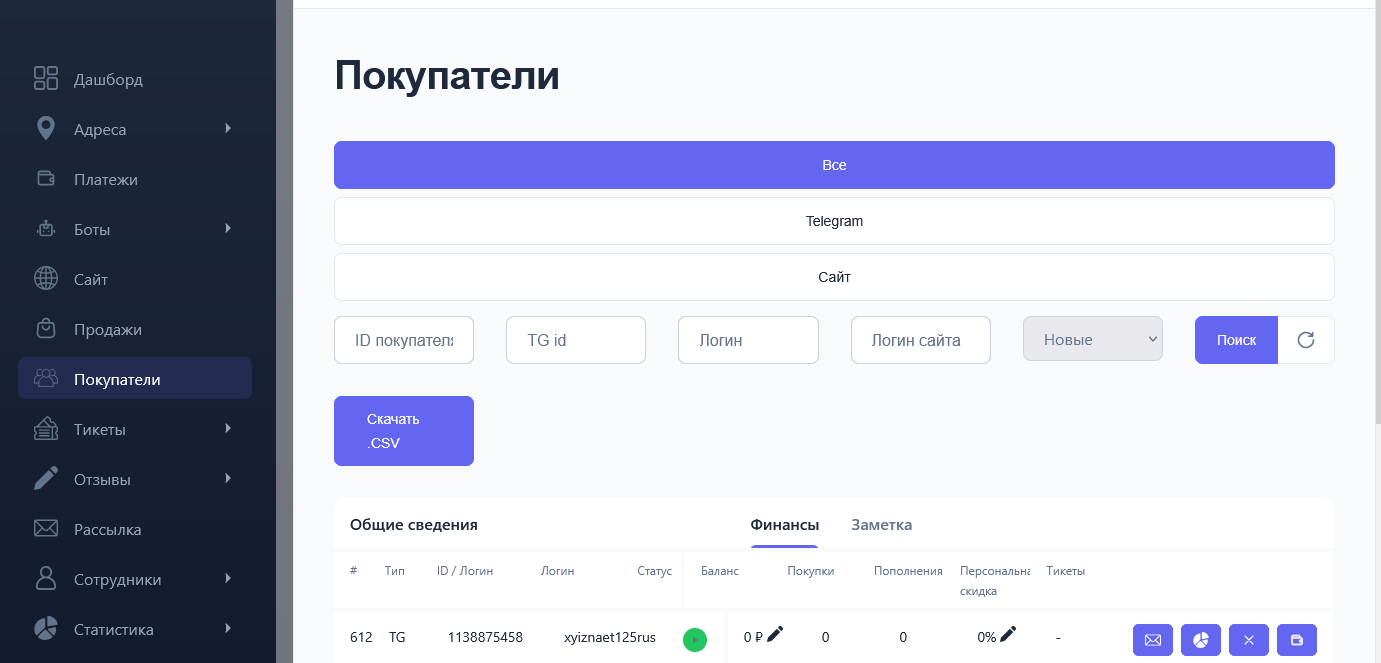This screenshot has width=1381, height=663.
Task: Select the Сайт filter option
Action: 834,277
